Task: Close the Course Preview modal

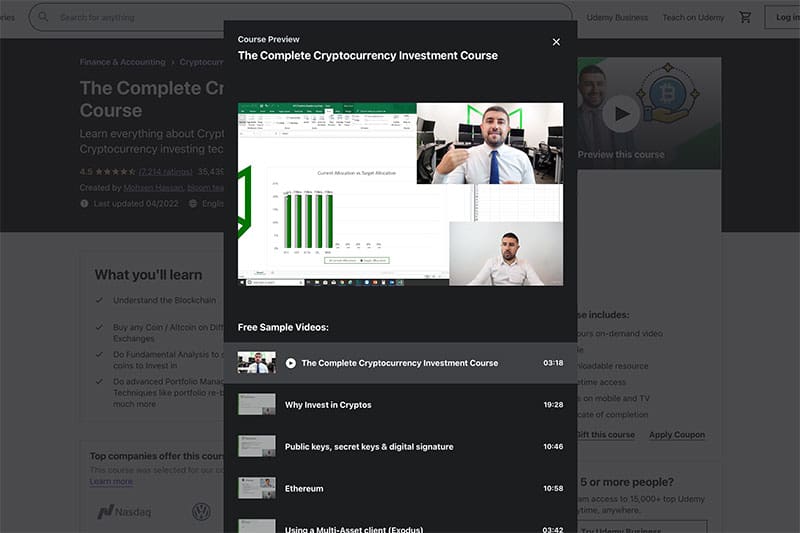Action: (x=556, y=42)
